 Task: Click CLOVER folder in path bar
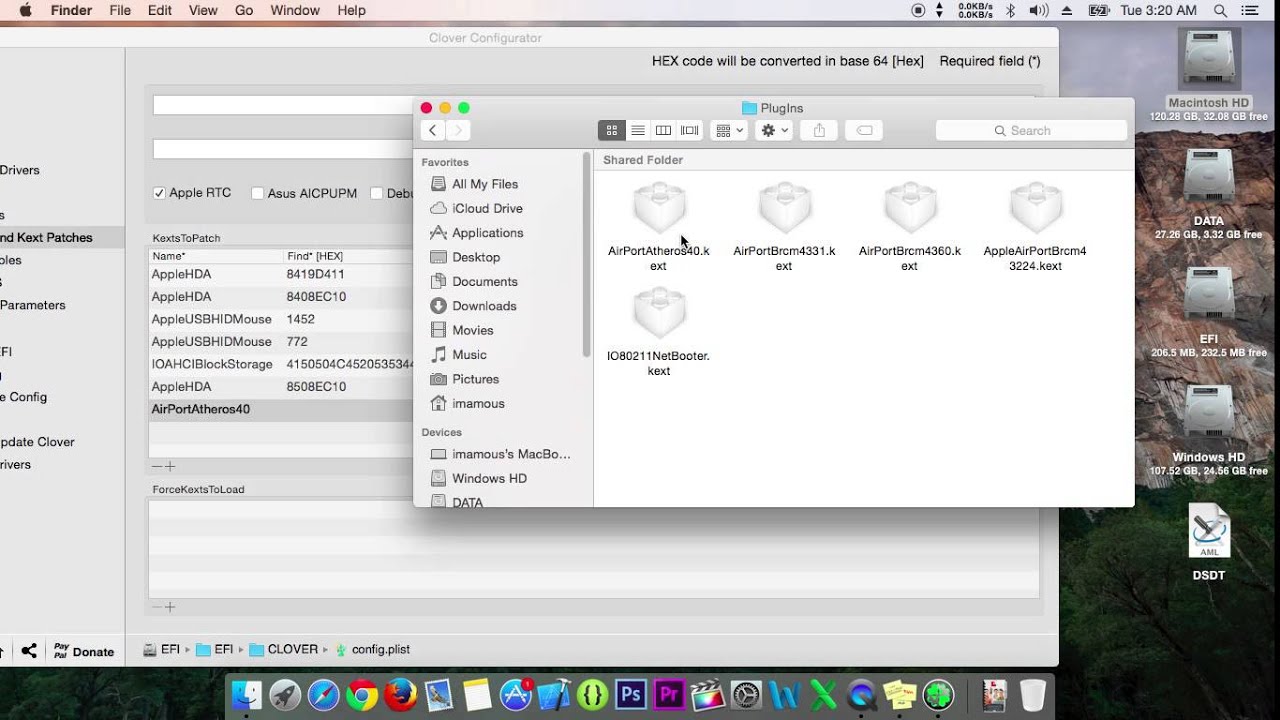click(283, 649)
